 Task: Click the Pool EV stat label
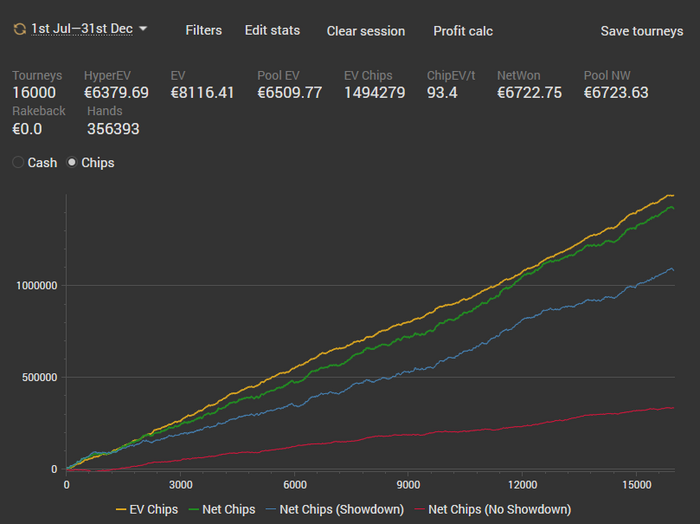[x=278, y=75]
